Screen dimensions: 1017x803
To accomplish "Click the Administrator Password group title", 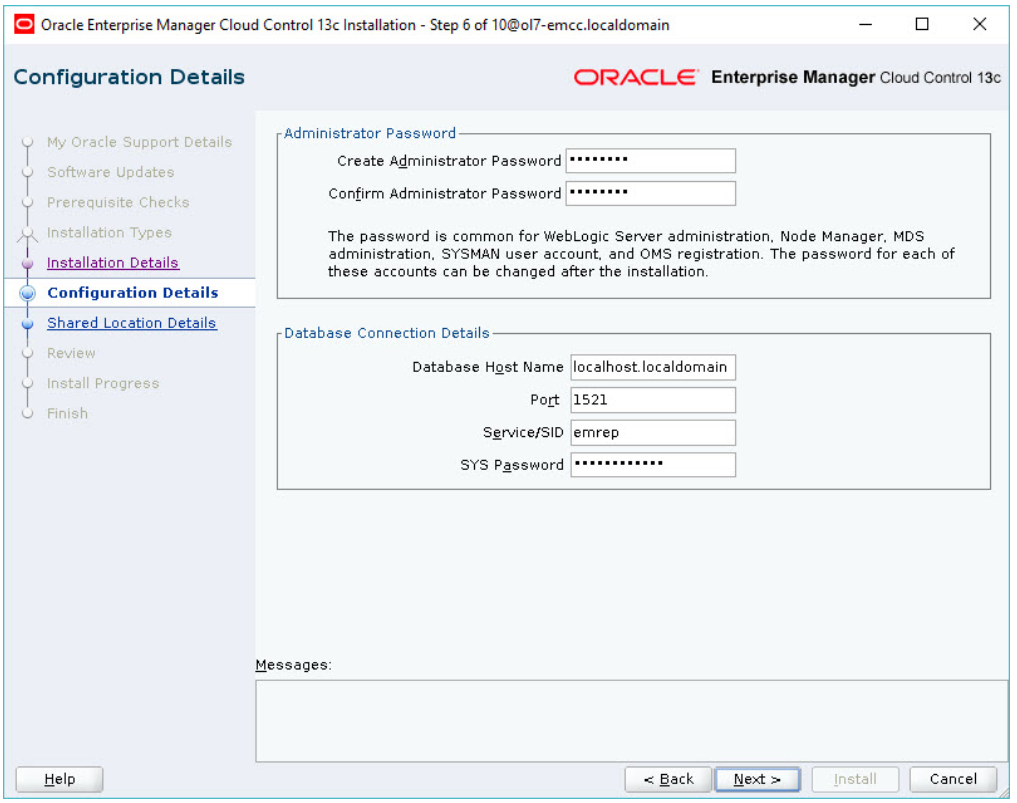I will click(370, 133).
